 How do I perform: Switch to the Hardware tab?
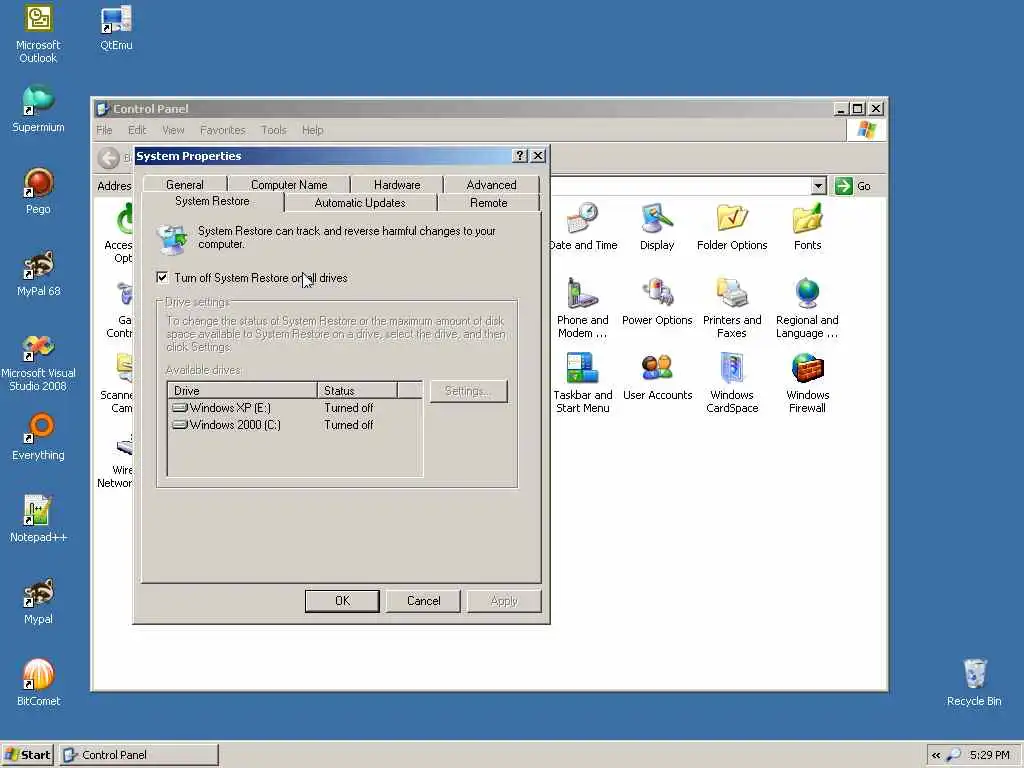point(397,185)
